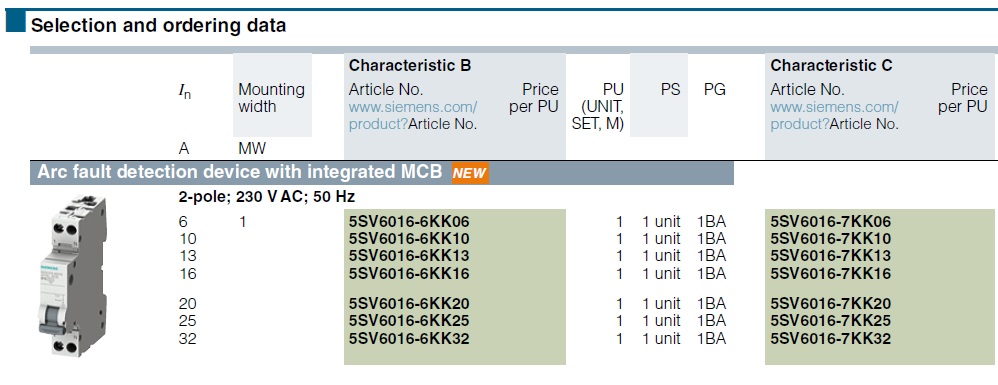Select article number 5SV6016-6KK13
Screen dimensions: 998x385
pos(409,256)
